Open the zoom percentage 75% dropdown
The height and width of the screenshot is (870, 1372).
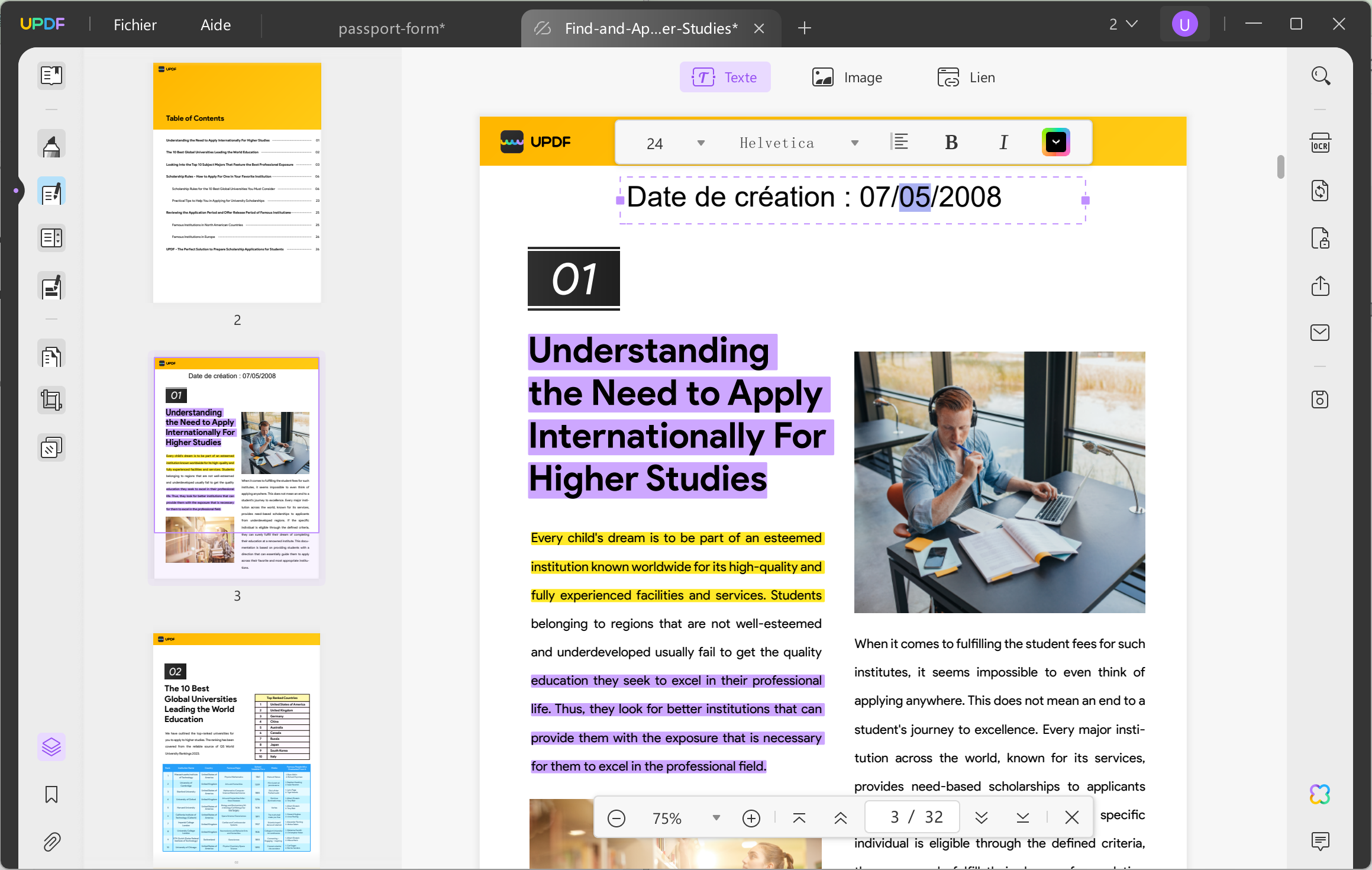click(716, 817)
